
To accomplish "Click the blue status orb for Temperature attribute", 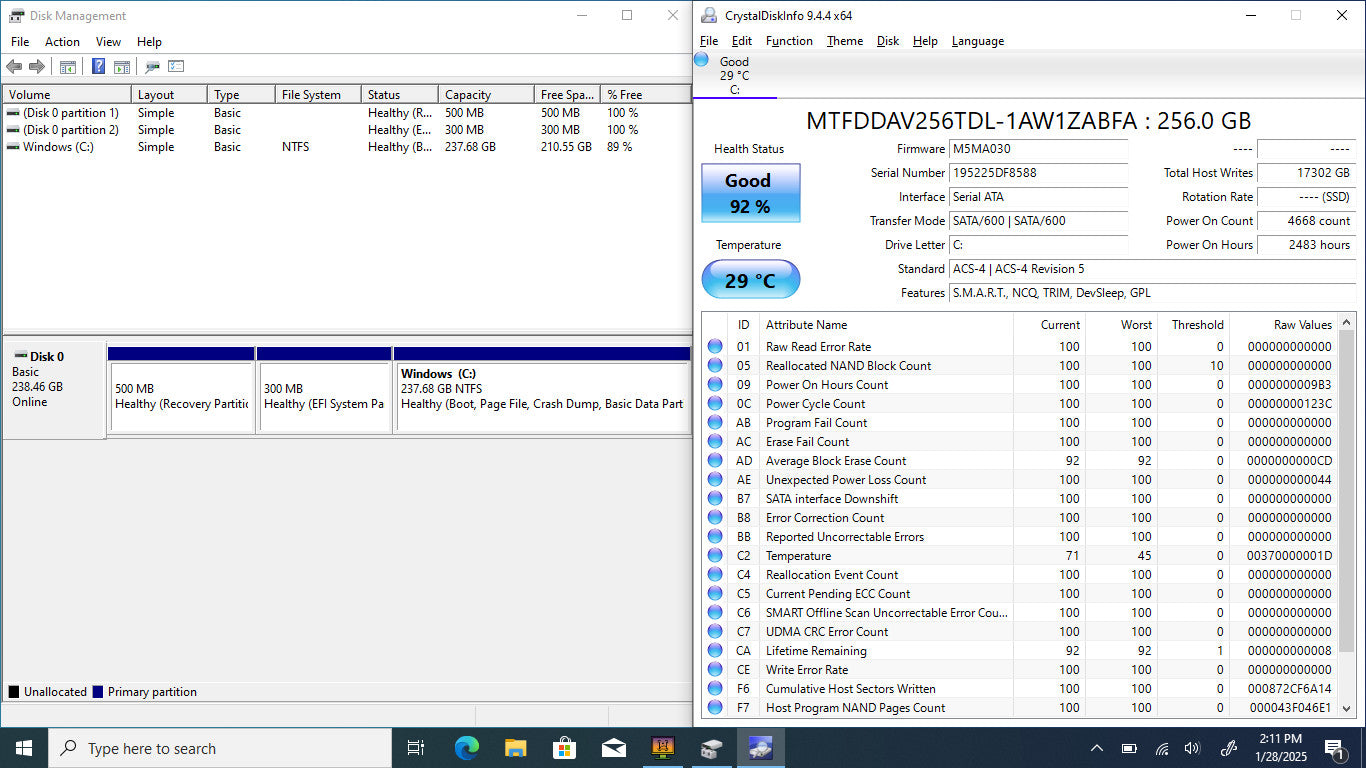I will point(715,556).
